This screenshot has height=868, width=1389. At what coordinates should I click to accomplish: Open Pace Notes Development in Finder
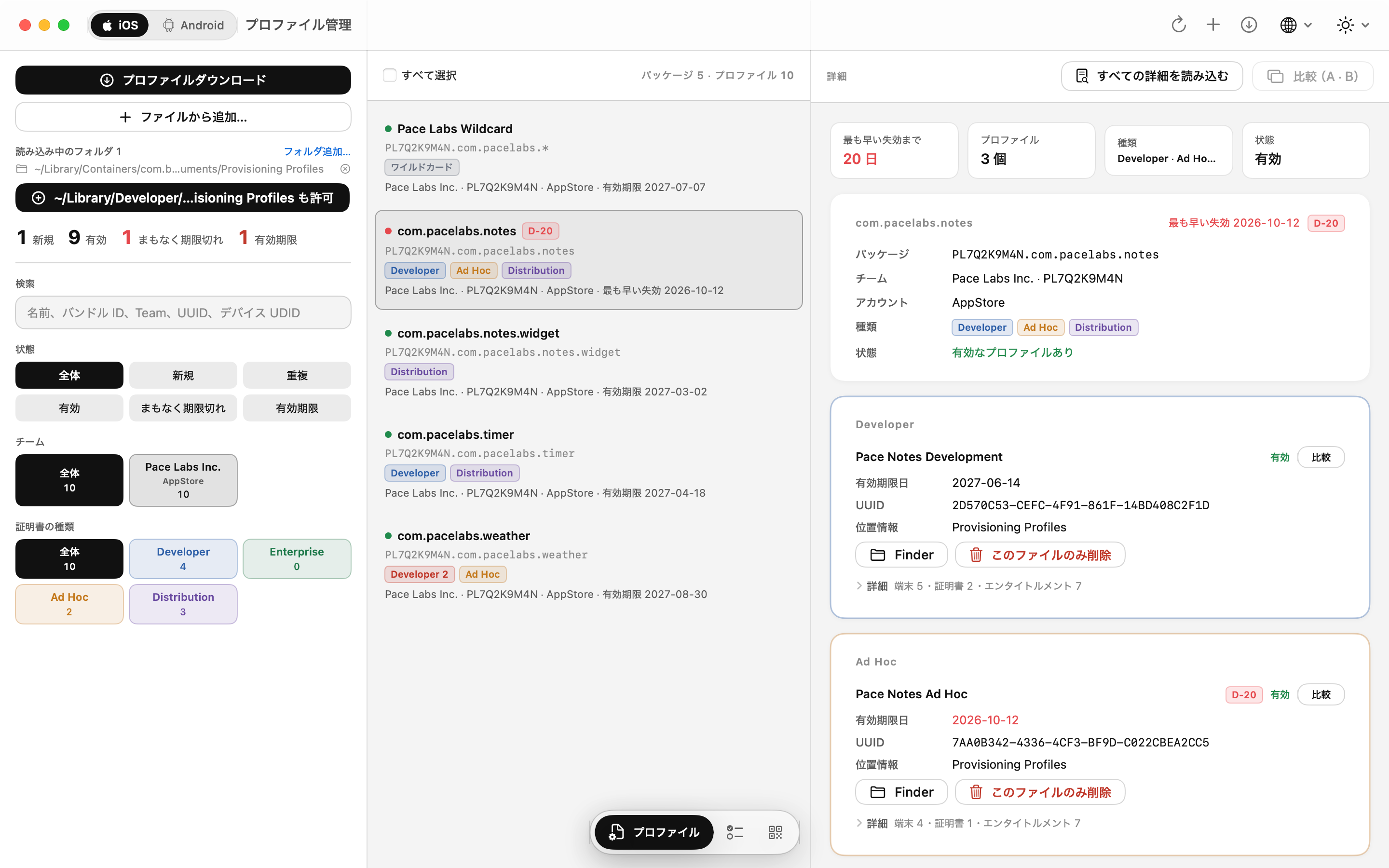pos(901,555)
